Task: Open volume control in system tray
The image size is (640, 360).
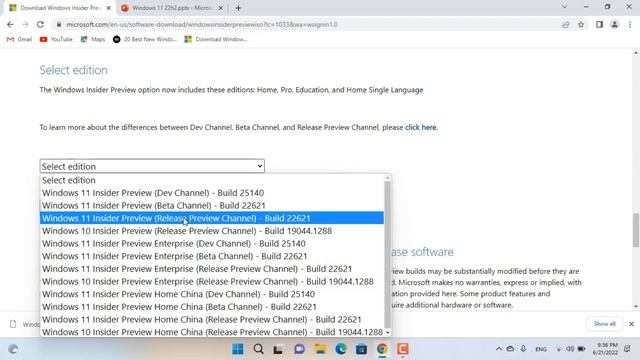Action: [x=570, y=349]
